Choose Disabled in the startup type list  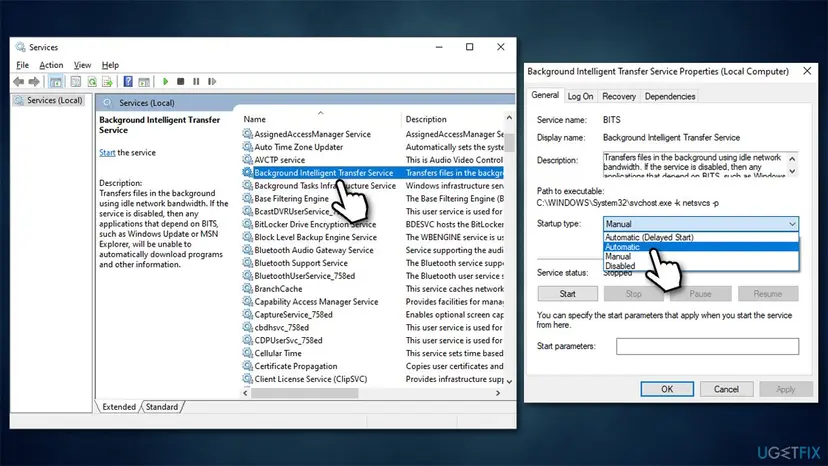pyautogui.click(x=701, y=266)
